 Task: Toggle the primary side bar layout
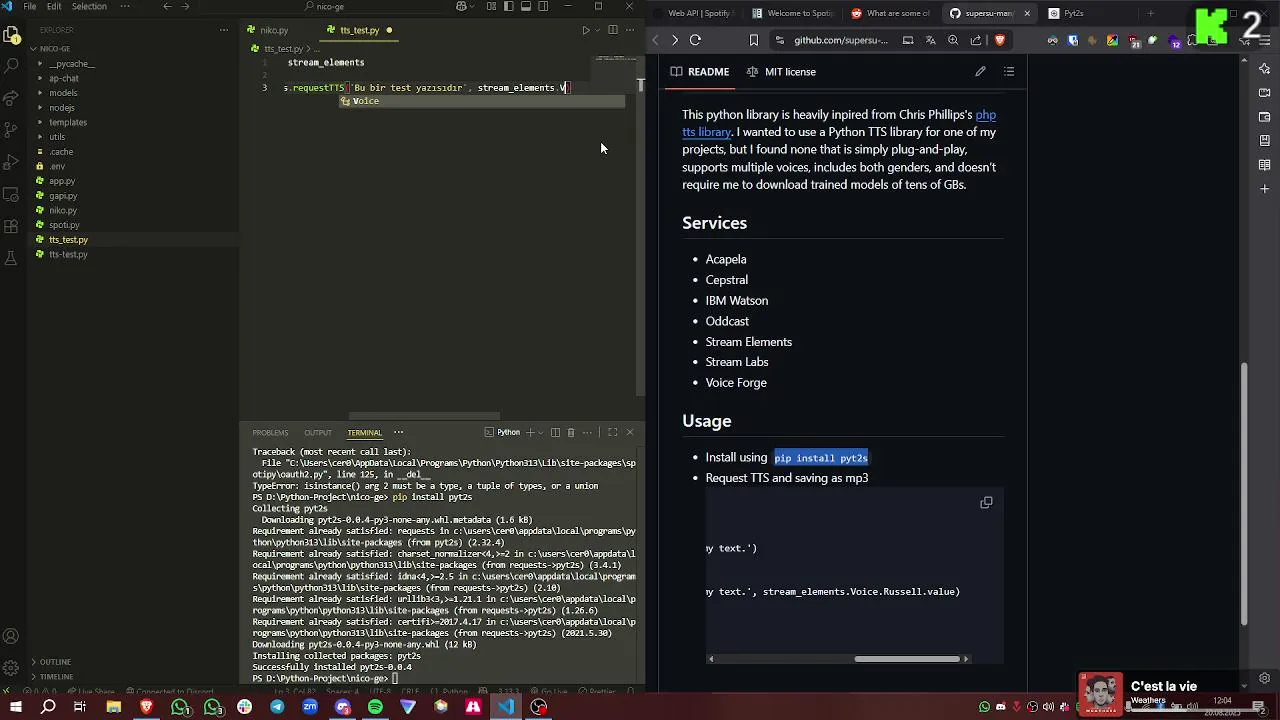tap(508, 6)
